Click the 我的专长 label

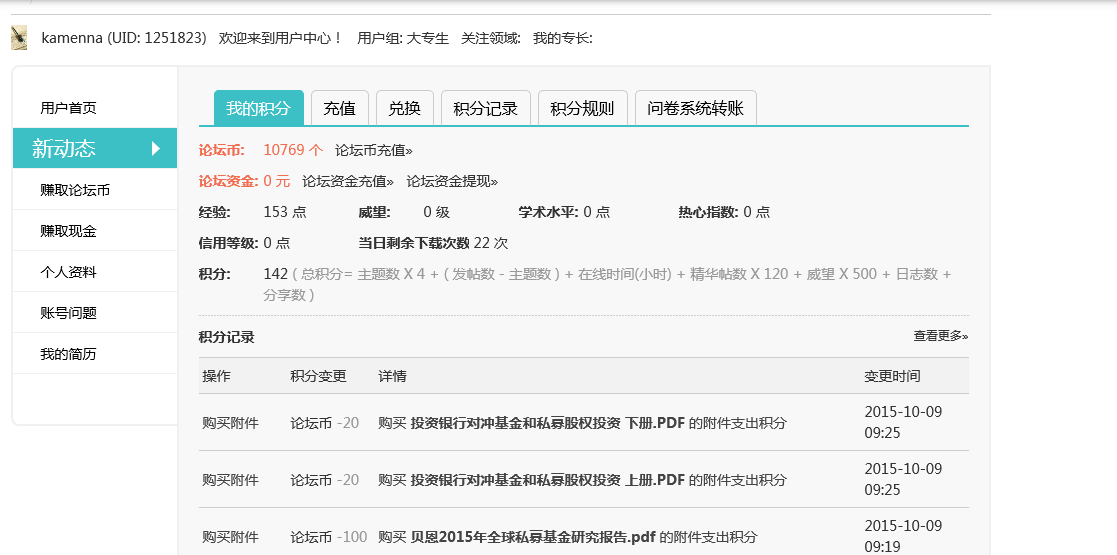click(563, 38)
